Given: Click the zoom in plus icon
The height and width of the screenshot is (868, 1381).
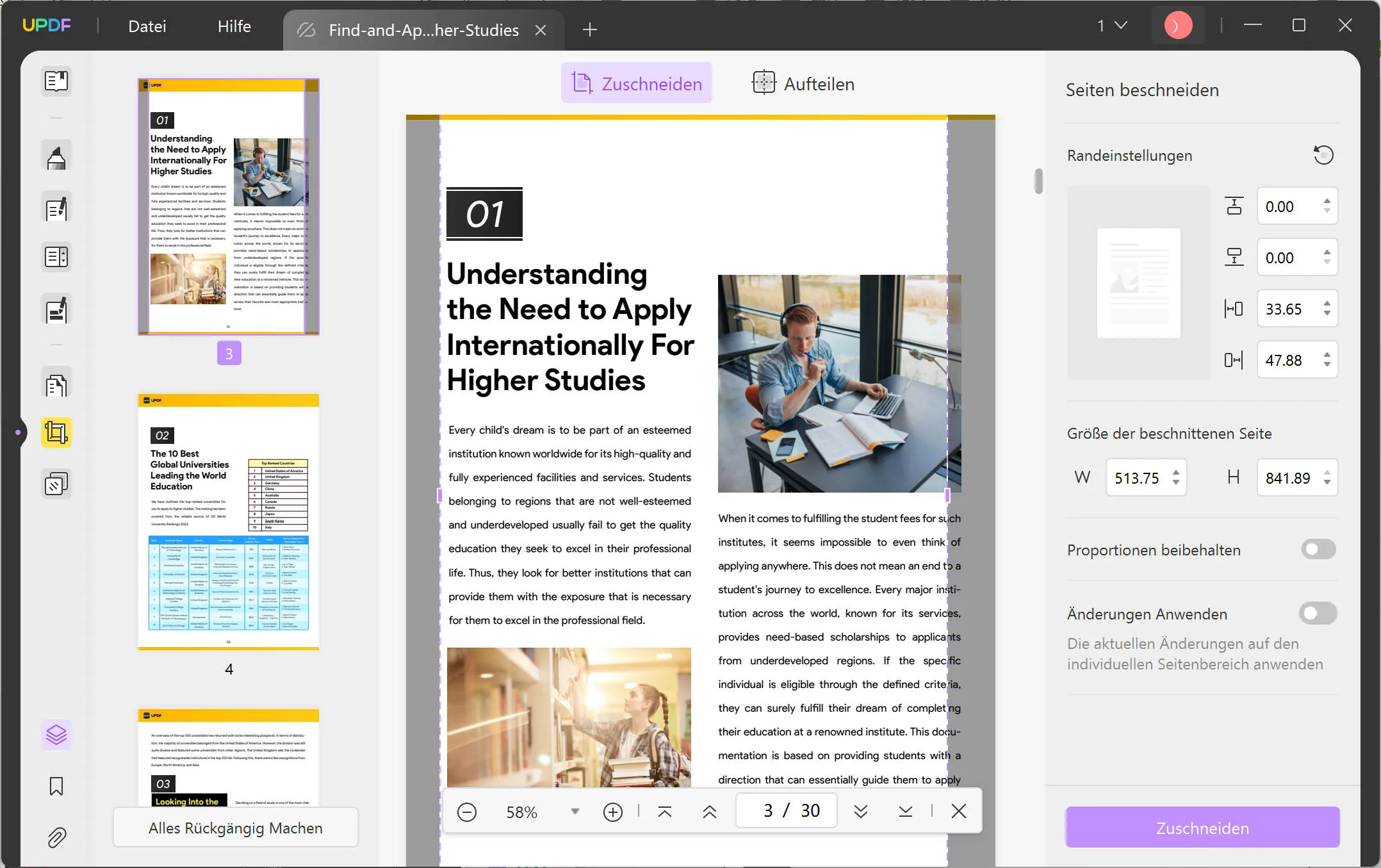Looking at the screenshot, I should [612, 812].
